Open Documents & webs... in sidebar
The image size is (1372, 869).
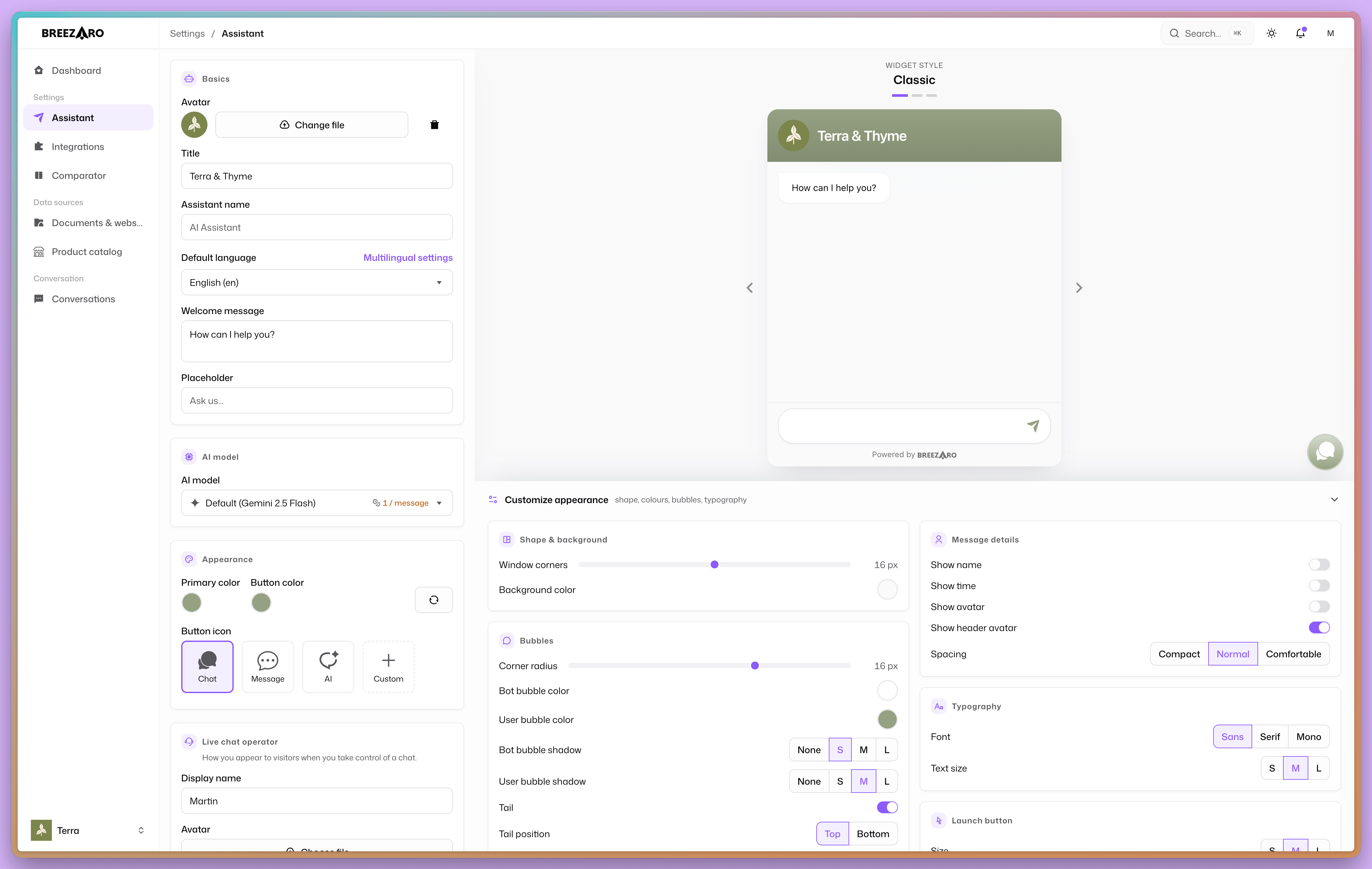pos(88,223)
